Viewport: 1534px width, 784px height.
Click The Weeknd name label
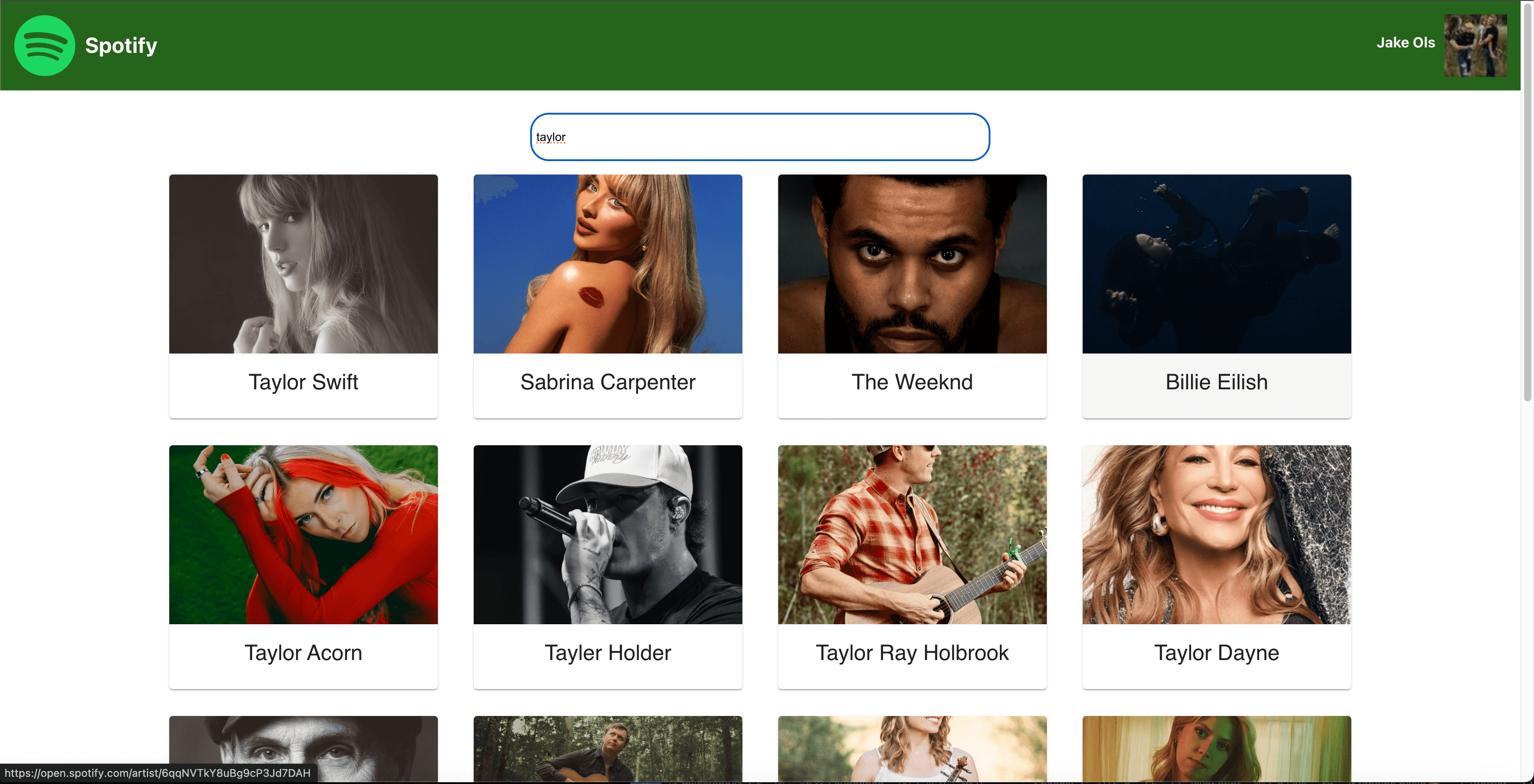[x=912, y=382]
